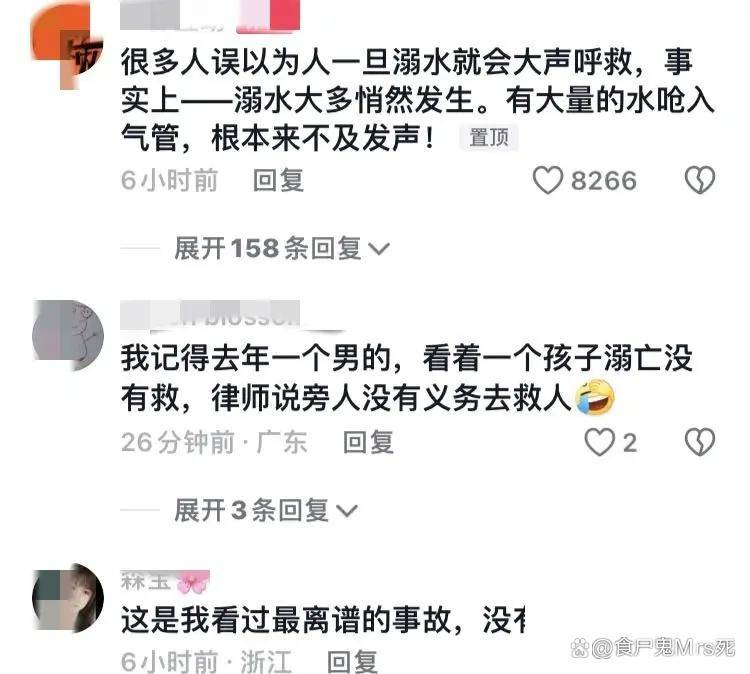Expand 158 replies under the pinned comment

282,248
